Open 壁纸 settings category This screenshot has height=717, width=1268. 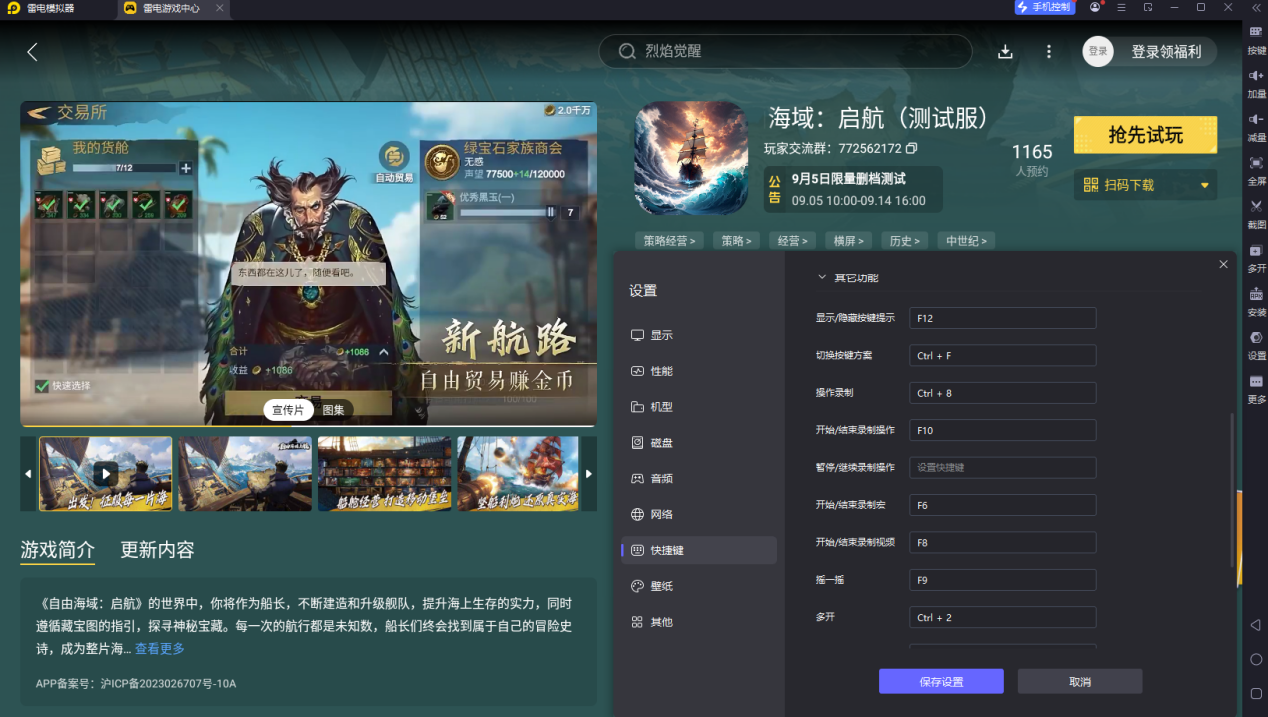[x=699, y=586]
